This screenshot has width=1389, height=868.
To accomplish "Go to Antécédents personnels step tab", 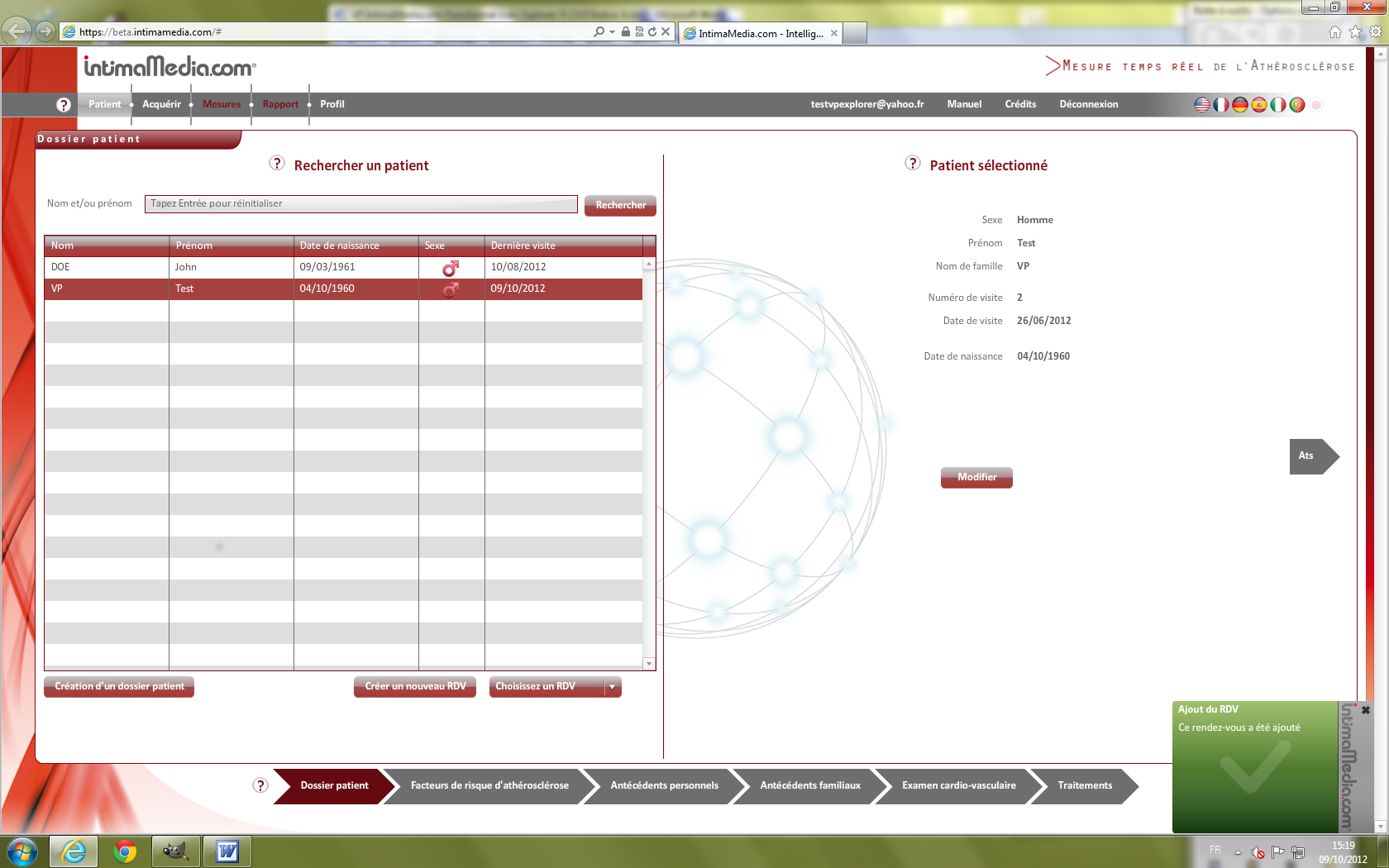I will [x=664, y=785].
